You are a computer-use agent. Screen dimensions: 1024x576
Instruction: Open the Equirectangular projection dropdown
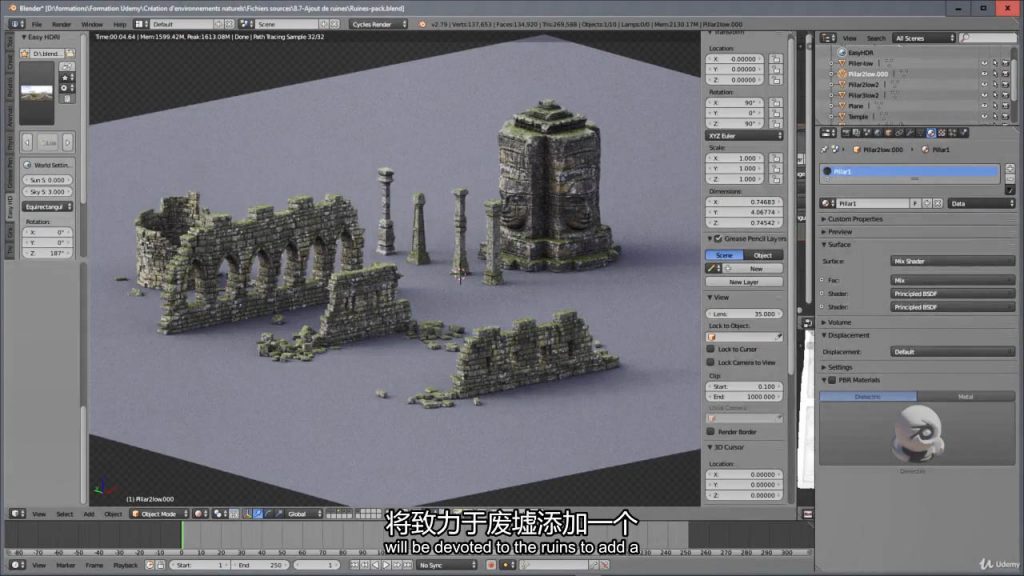coord(48,207)
